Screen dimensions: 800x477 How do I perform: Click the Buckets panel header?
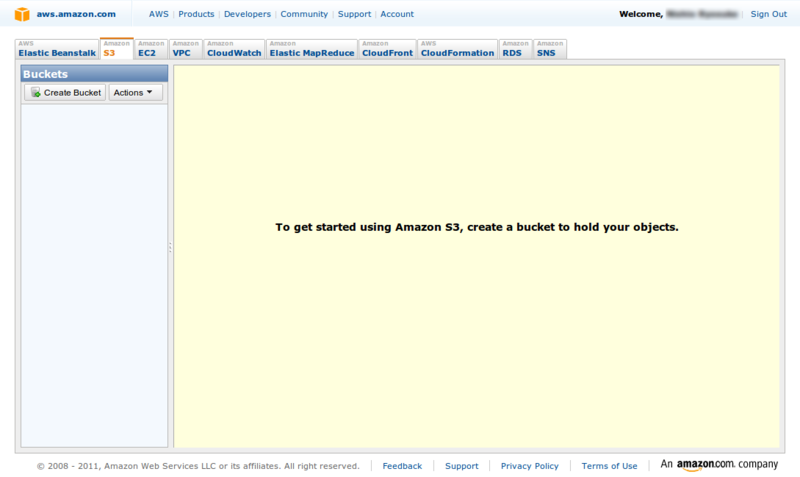(x=94, y=74)
